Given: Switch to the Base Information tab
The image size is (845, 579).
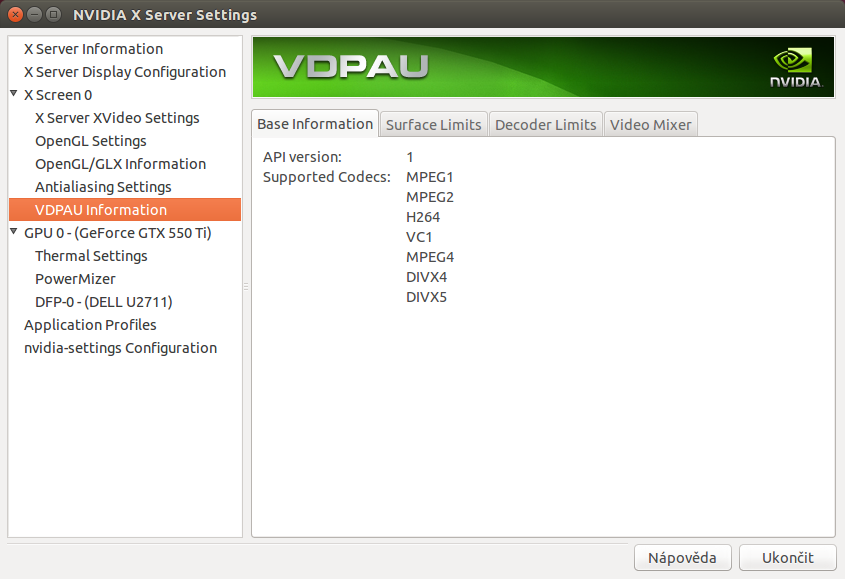Looking at the screenshot, I should [315, 124].
